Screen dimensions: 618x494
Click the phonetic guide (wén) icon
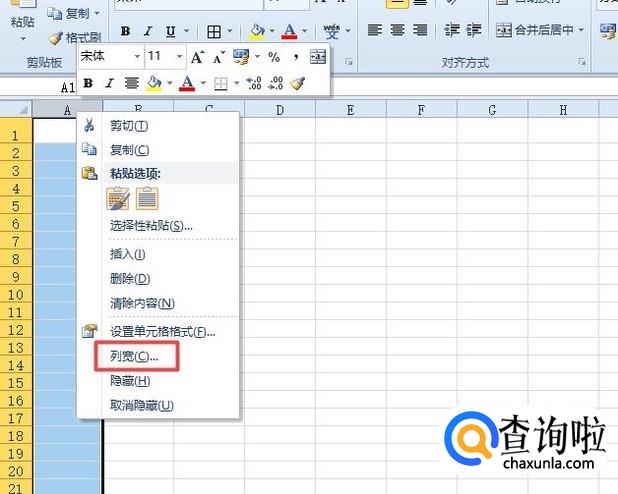[331, 31]
